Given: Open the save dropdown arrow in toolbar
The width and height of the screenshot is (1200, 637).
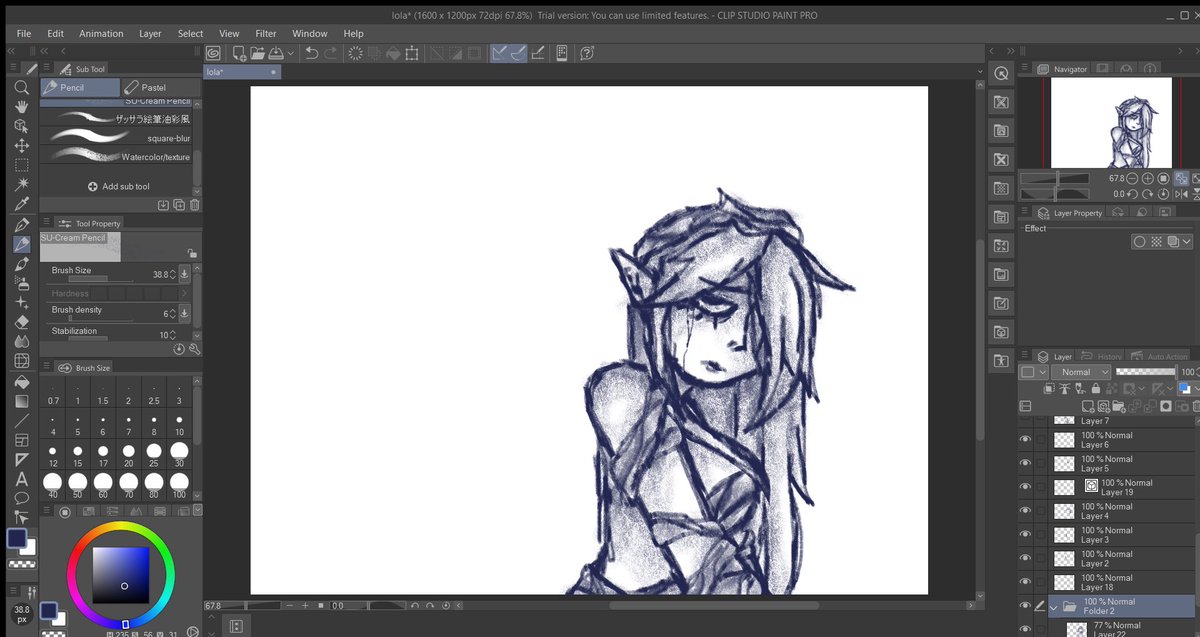Looking at the screenshot, I should 291,53.
